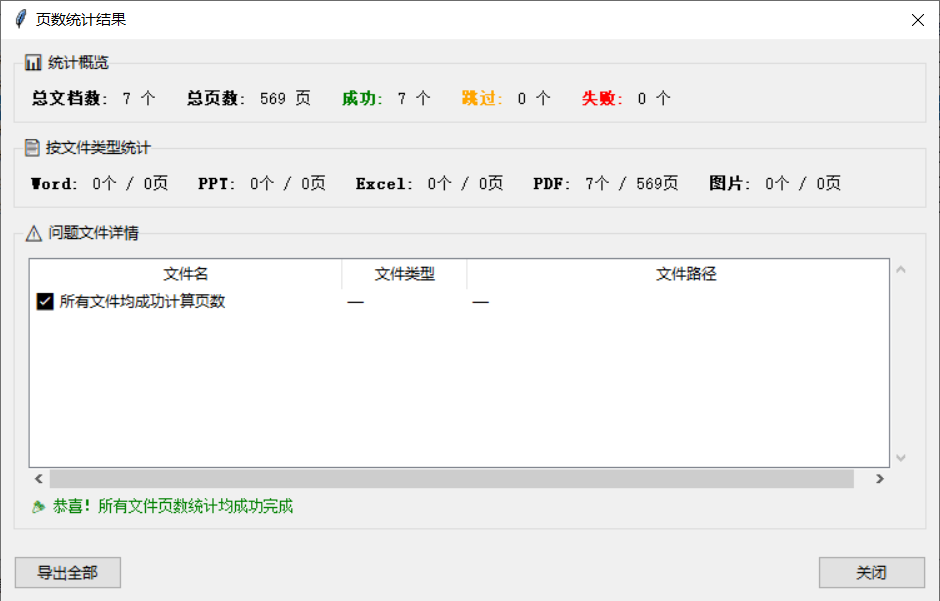Click the horizontal scrollbar thumb
This screenshot has width=940, height=601.
(451, 479)
